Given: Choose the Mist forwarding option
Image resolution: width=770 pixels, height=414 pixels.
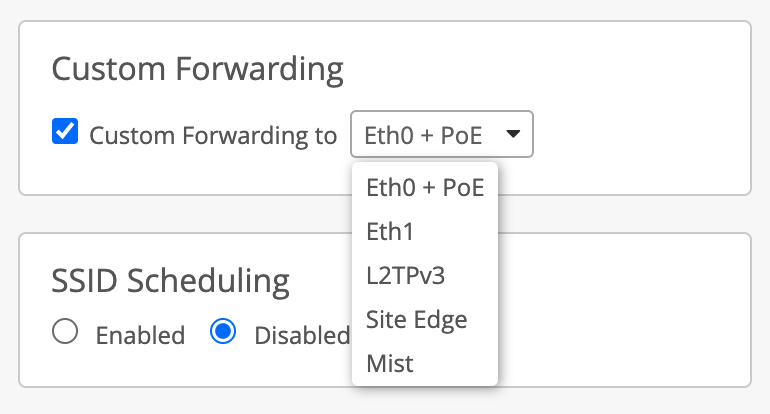Looking at the screenshot, I should (x=390, y=364).
